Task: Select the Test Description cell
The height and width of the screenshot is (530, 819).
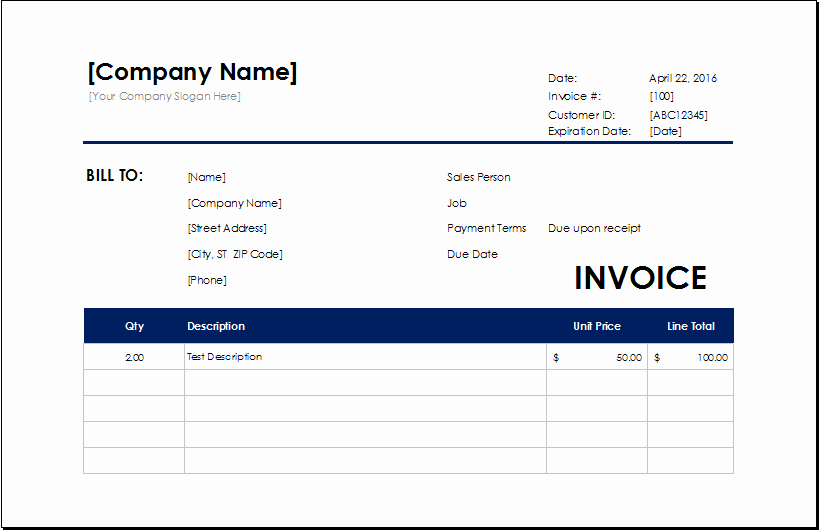Action: (366, 357)
